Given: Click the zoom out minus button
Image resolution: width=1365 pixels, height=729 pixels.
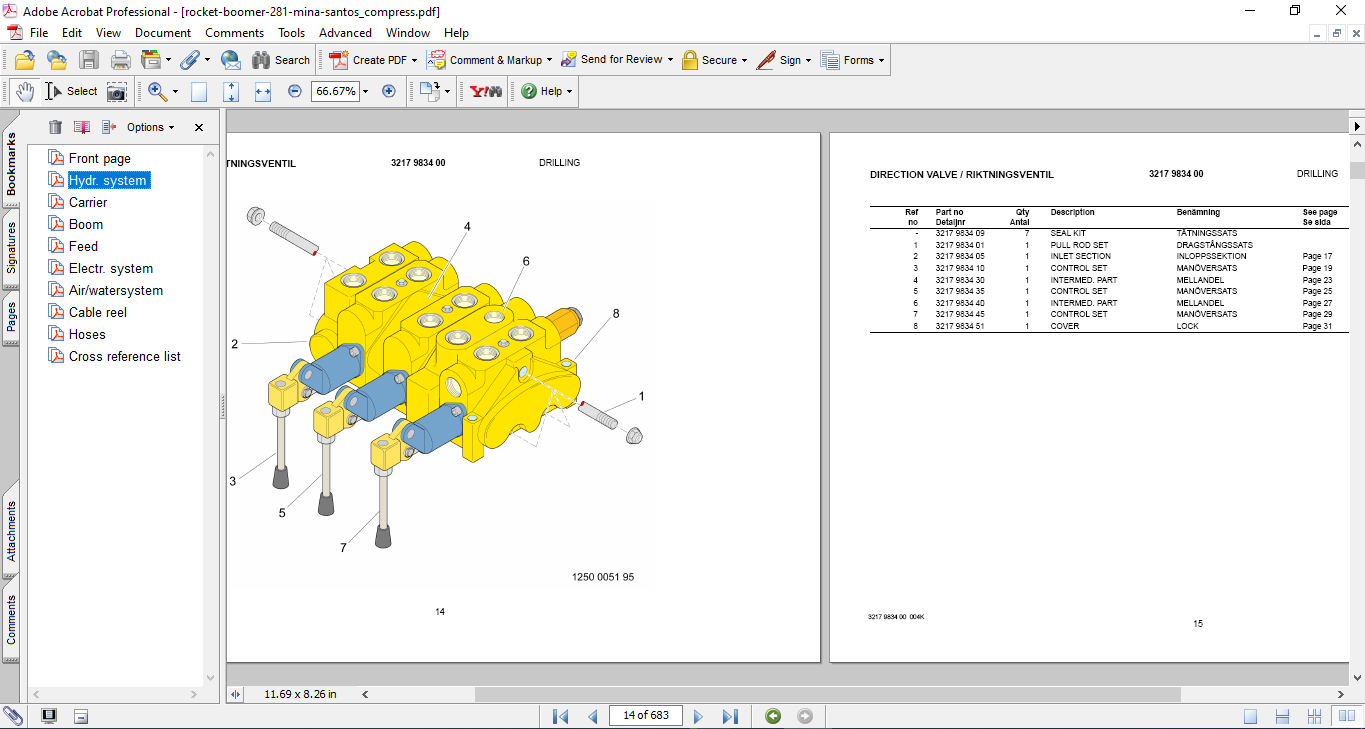Looking at the screenshot, I should click(294, 91).
